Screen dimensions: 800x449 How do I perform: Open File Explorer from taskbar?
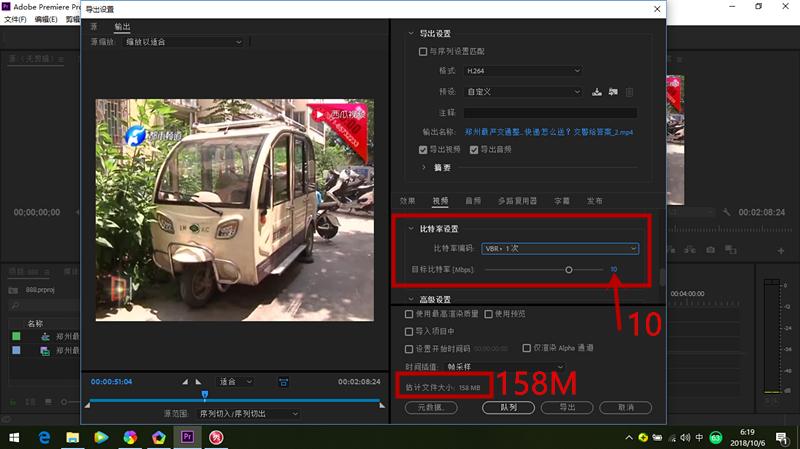coord(73,437)
